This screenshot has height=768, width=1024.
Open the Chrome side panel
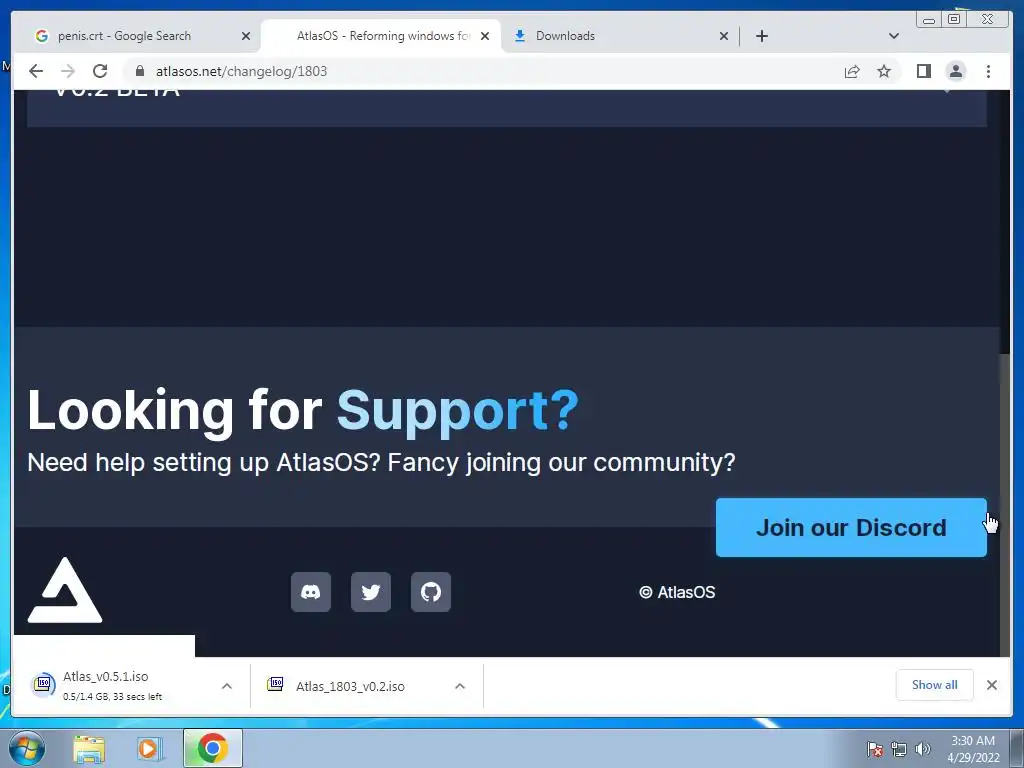(x=923, y=71)
